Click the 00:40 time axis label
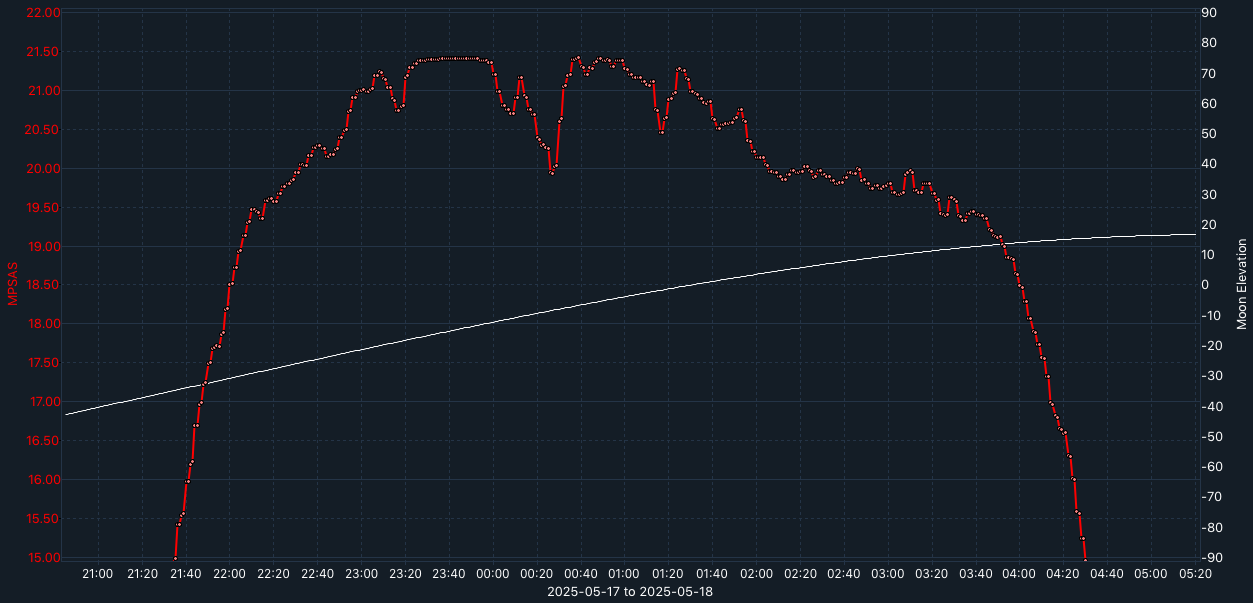 click(x=581, y=574)
